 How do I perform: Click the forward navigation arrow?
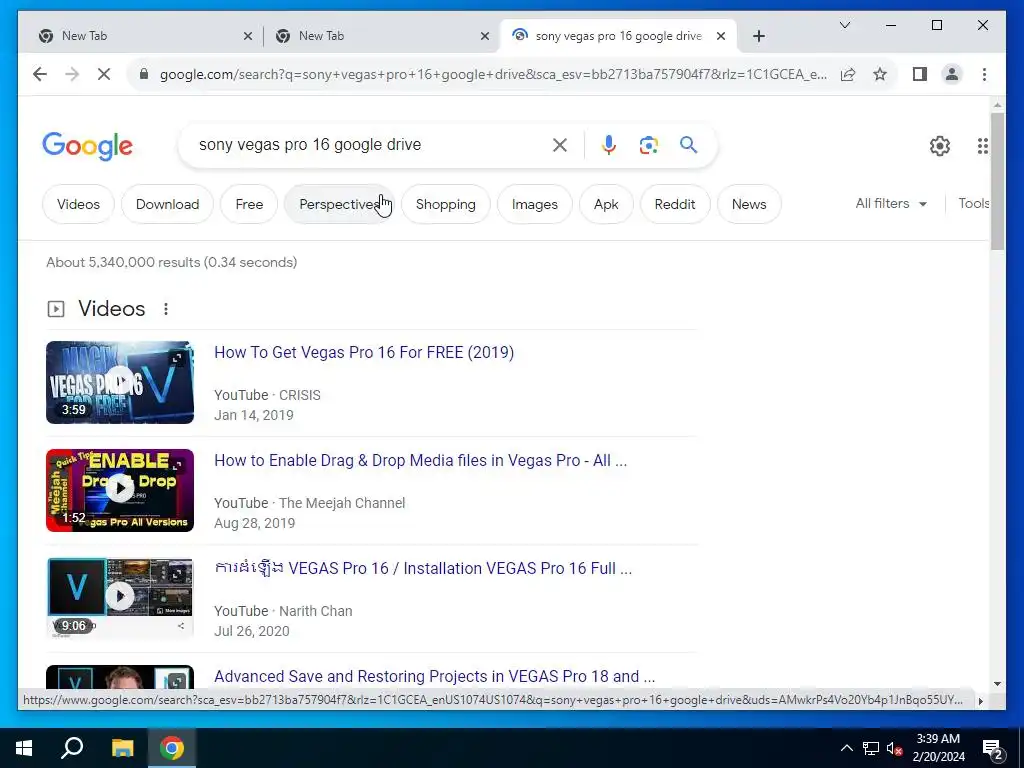[72, 74]
